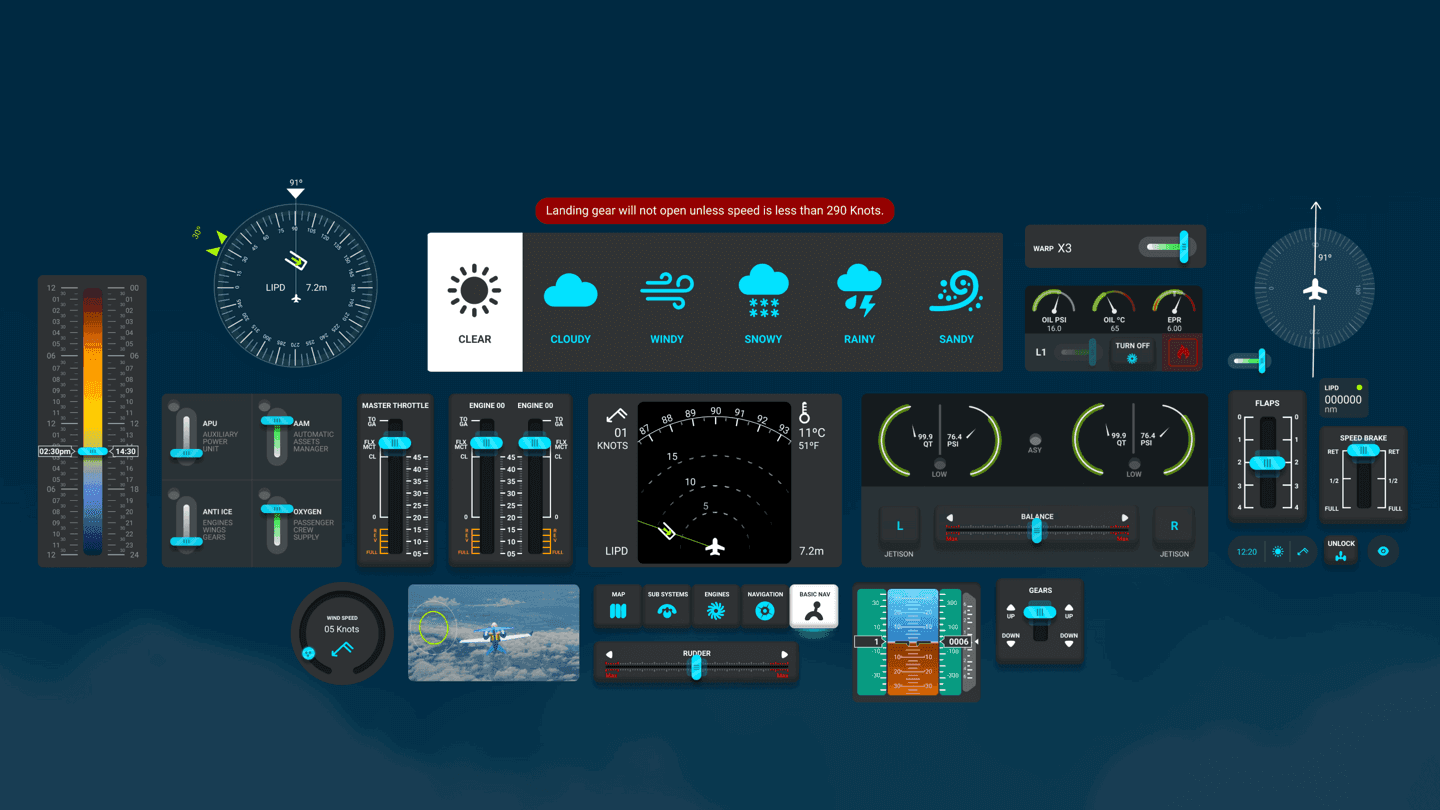This screenshot has height=810, width=1440.
Task: Select the Windy weather icon
Action: (x=667, y=293)
